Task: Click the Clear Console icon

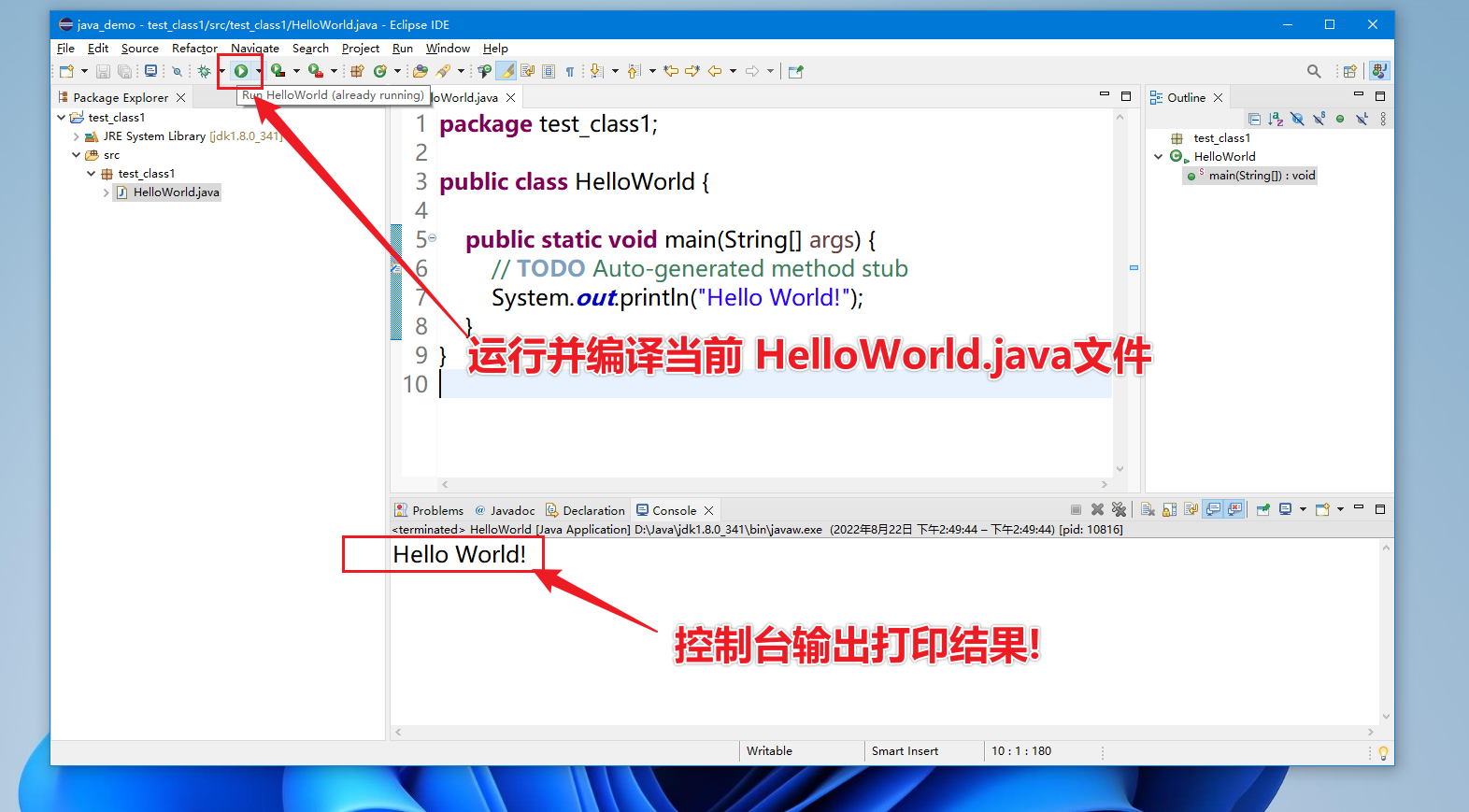Action: coord(1148,509)
